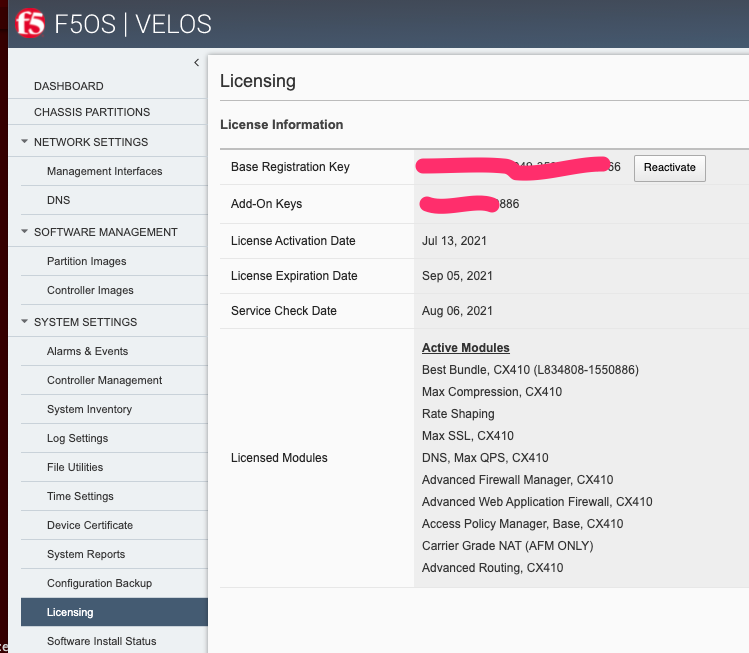This screenshot has width=749, height=653.
Task: Open the DNS settings page
Action: coord(58,200)
